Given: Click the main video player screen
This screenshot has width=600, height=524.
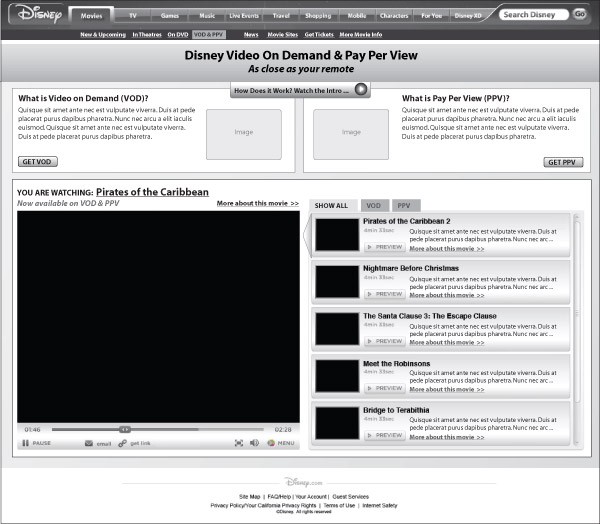Looking at the screenshot, I should [x=158, y=317].
